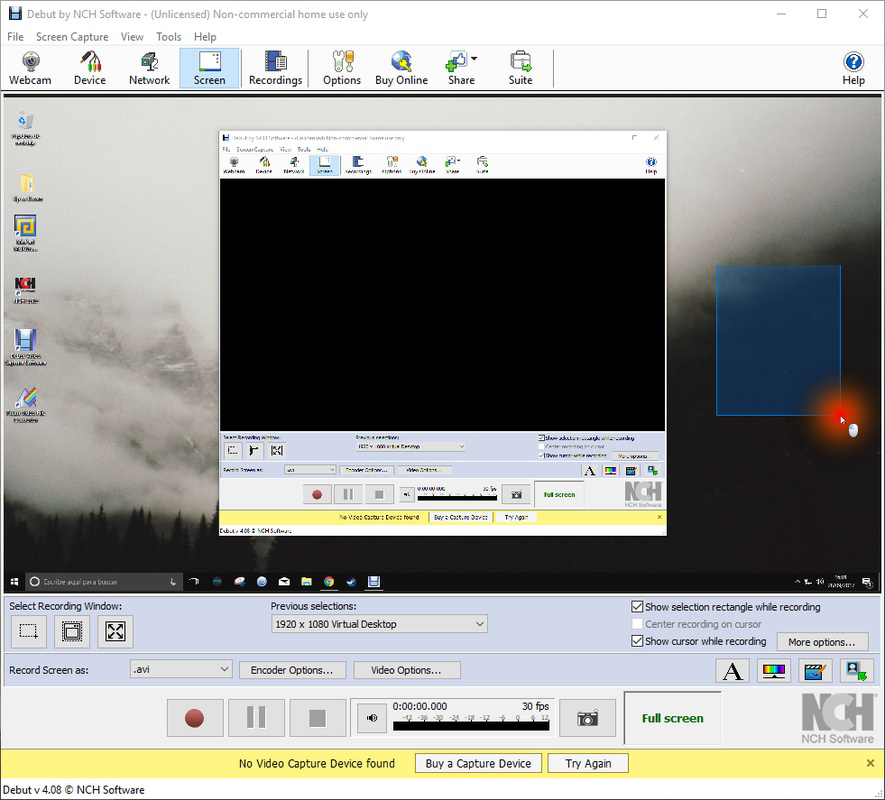Click the screen preview area
Screen dimensions: 885x800
(442, 344)
